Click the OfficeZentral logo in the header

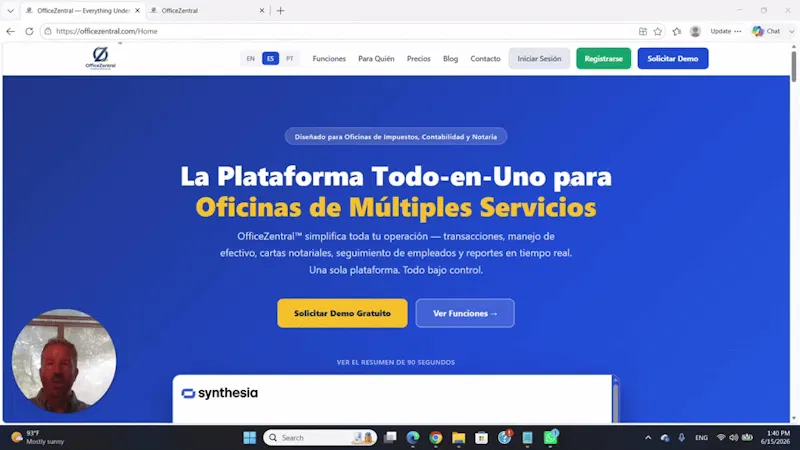point(101,58)
